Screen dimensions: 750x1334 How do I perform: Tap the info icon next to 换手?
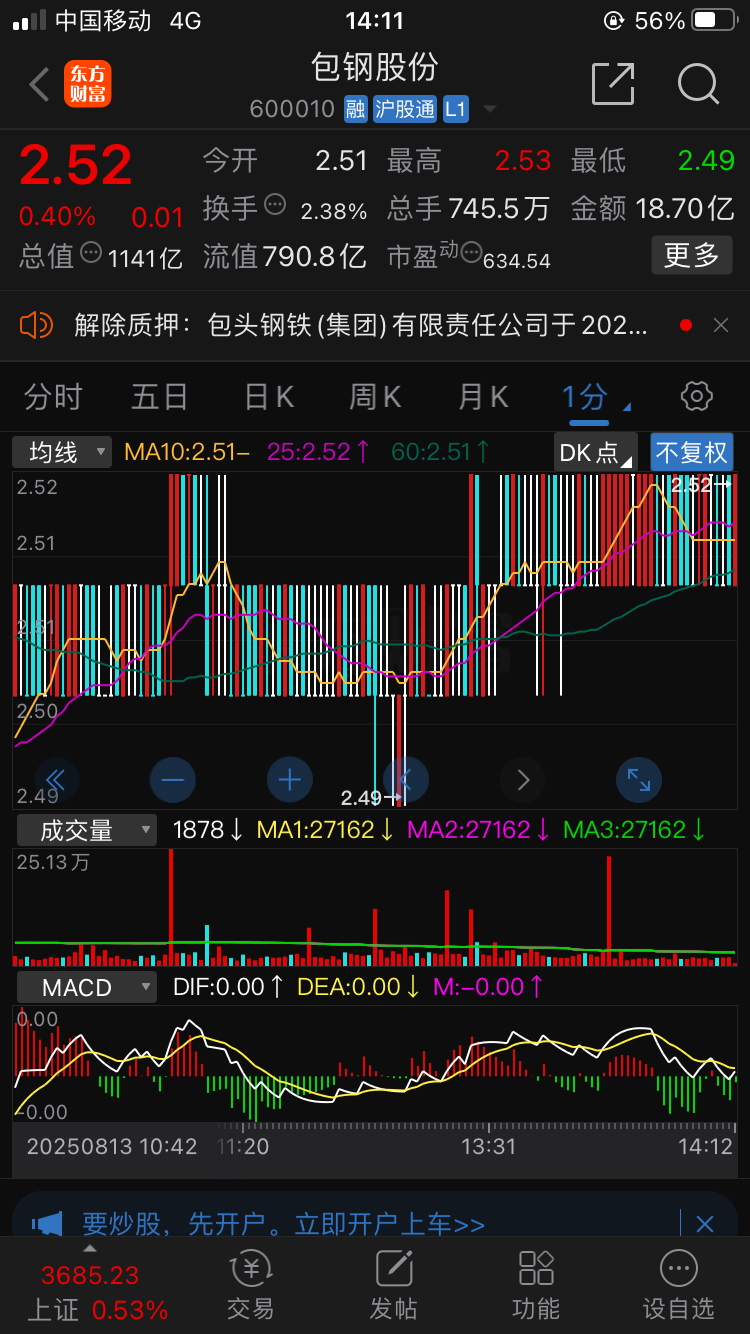[x=275, y=205]
